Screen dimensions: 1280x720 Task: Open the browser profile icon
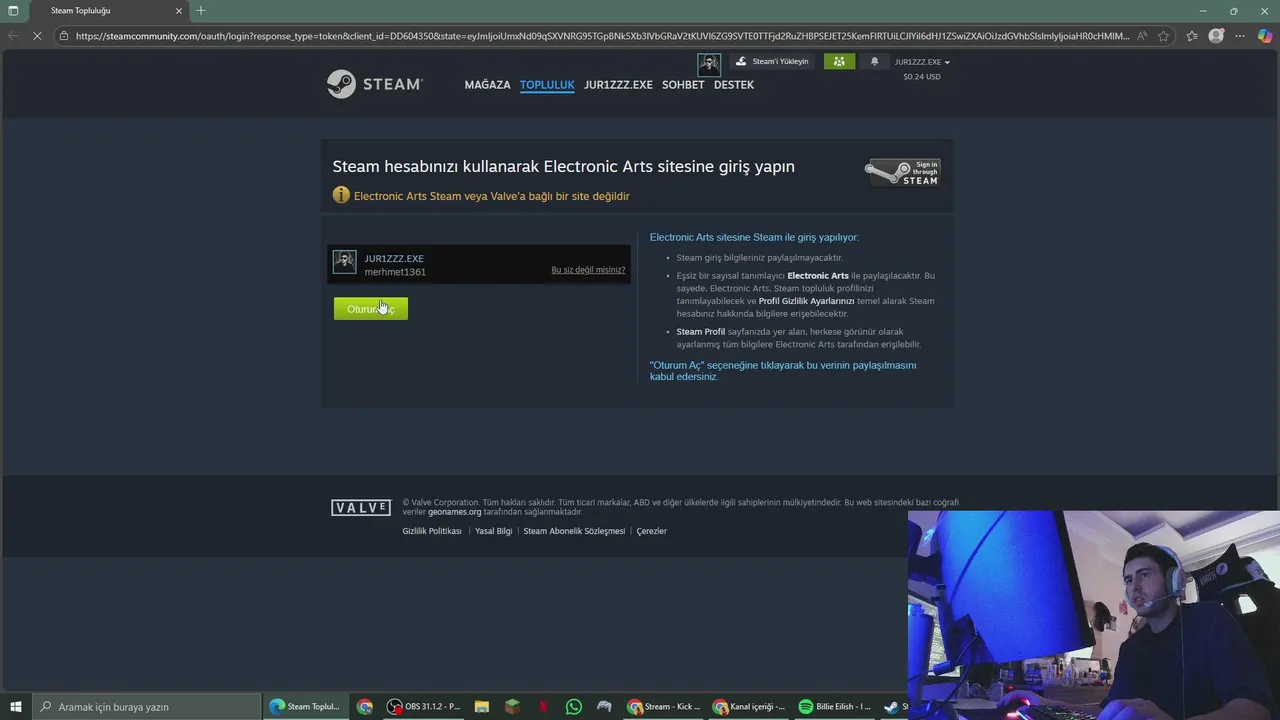1216,36
